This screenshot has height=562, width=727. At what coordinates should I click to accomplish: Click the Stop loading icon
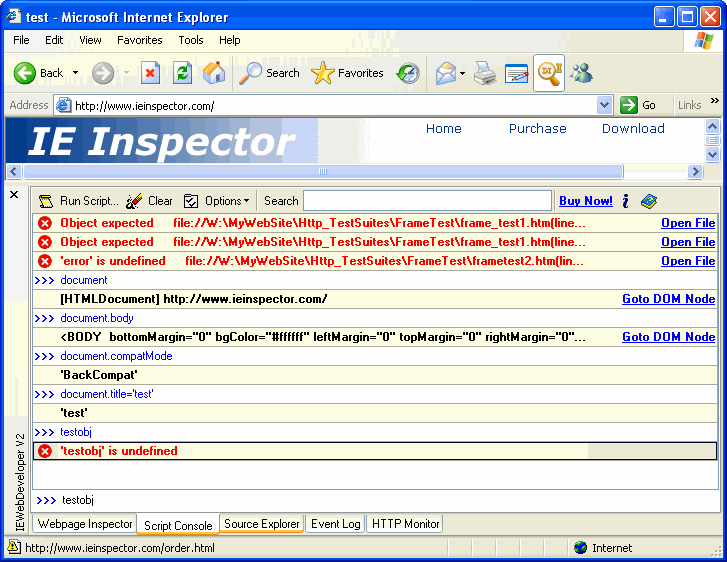point(150,73)
